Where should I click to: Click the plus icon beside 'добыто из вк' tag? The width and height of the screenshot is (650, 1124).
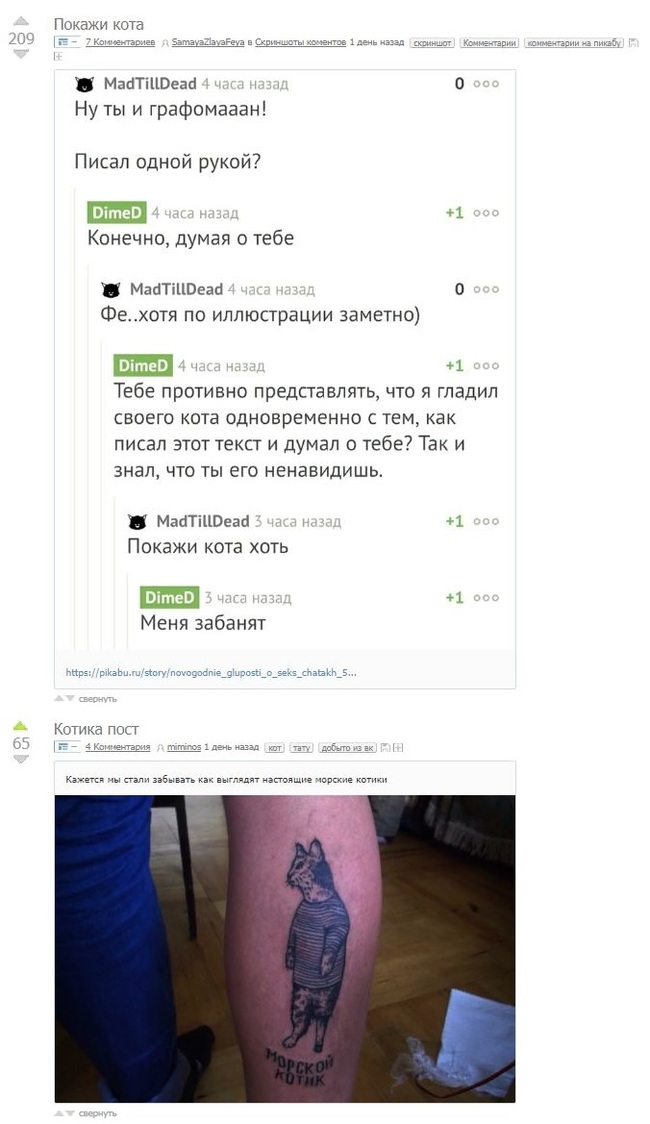pos(398,747)
